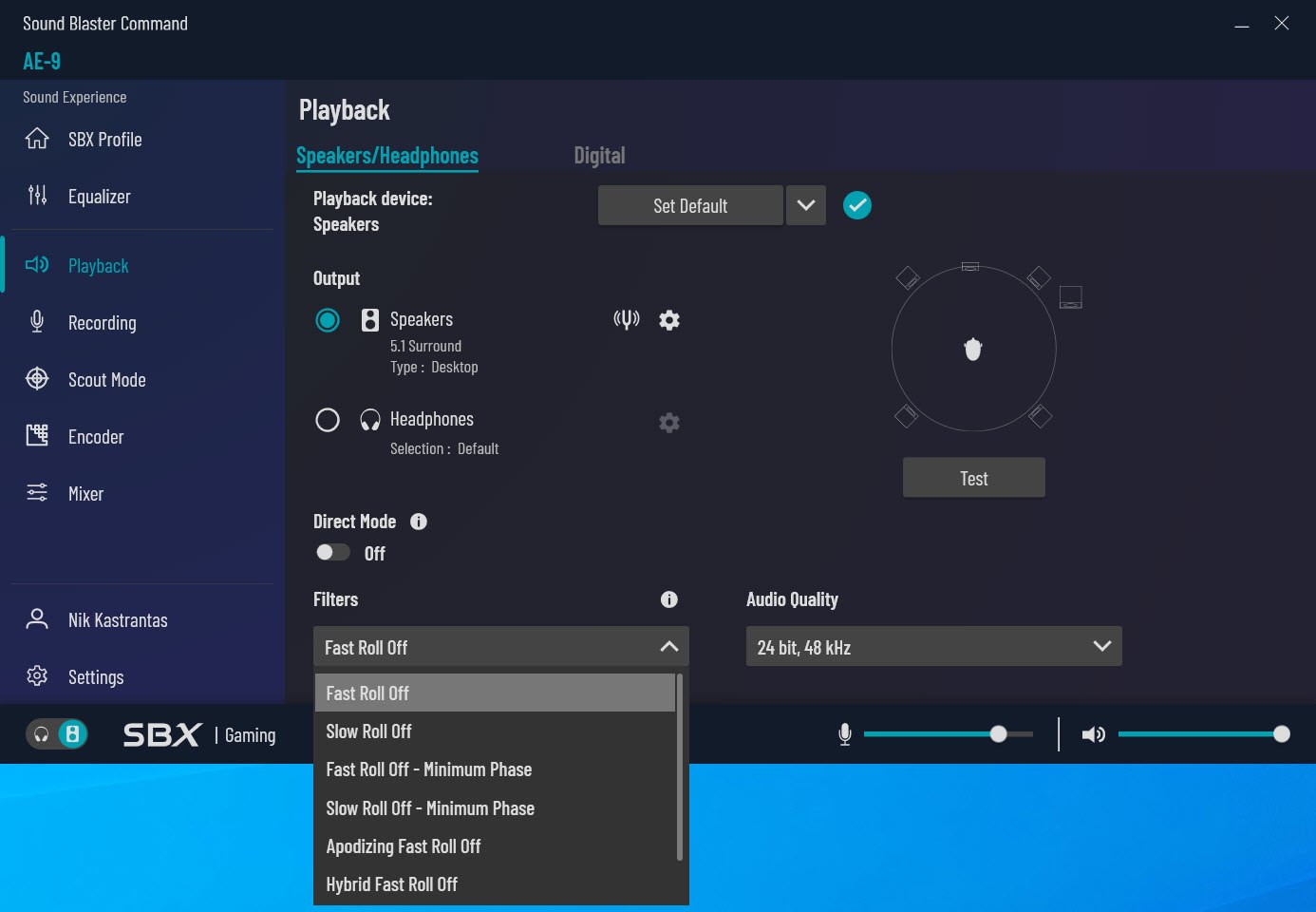Close the Sound Blaster Command window
The height and width of the screenshot is (912, 1316).
point(1282,24)
